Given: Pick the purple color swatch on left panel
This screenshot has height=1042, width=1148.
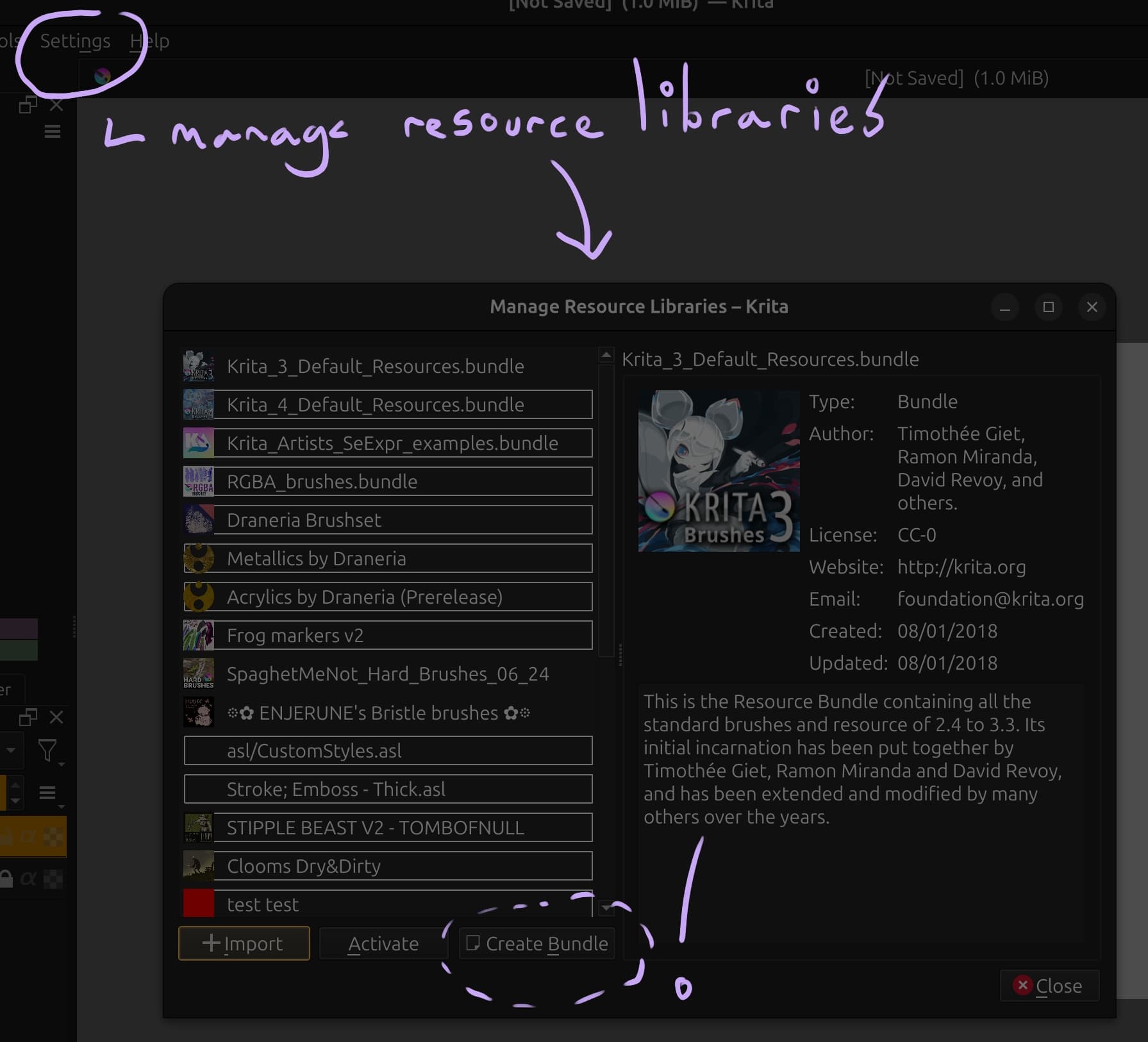Looking at the screenshot, I should click(19, 628).
